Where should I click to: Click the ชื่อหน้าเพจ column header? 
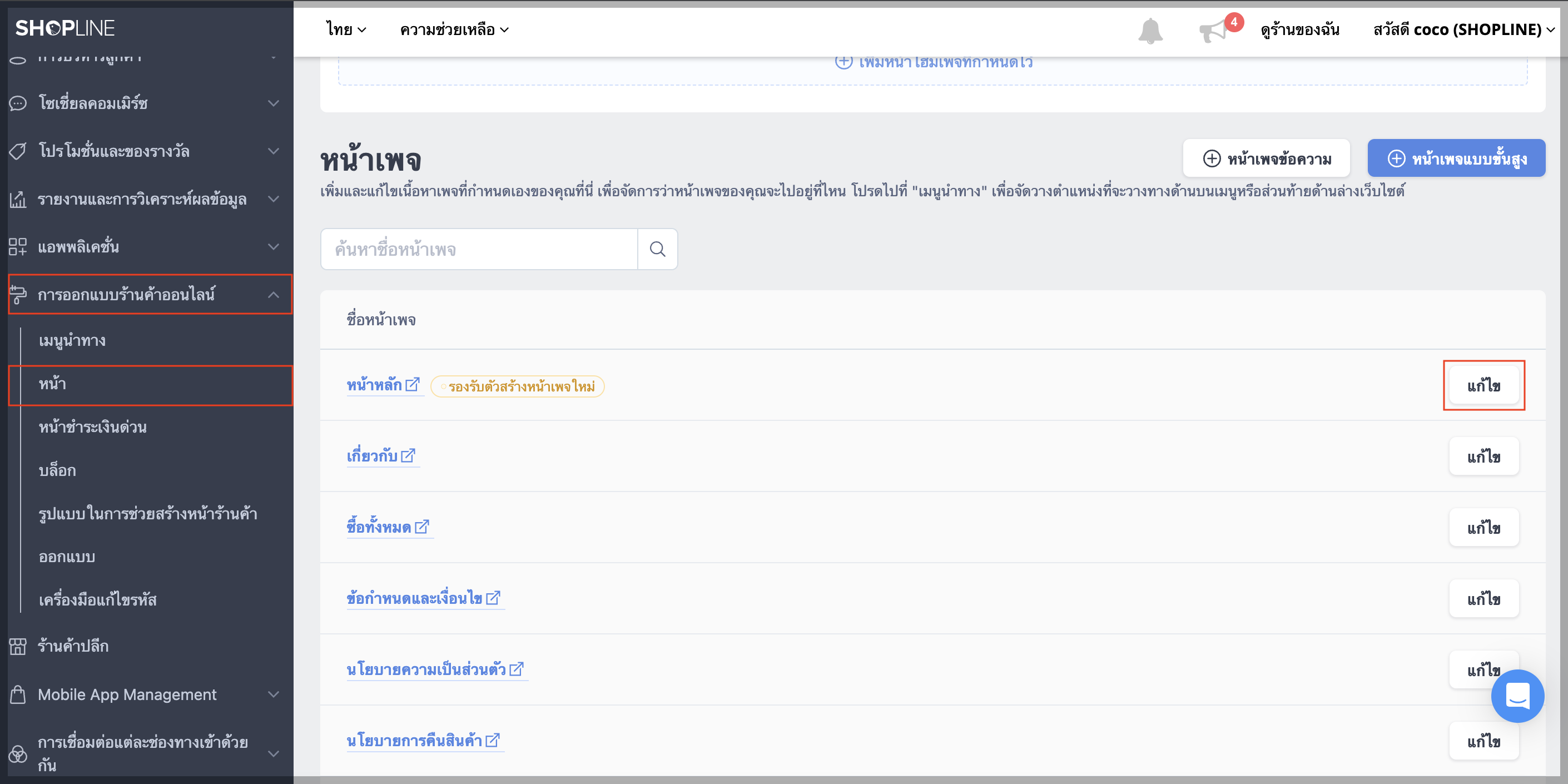tap(381, 320)
